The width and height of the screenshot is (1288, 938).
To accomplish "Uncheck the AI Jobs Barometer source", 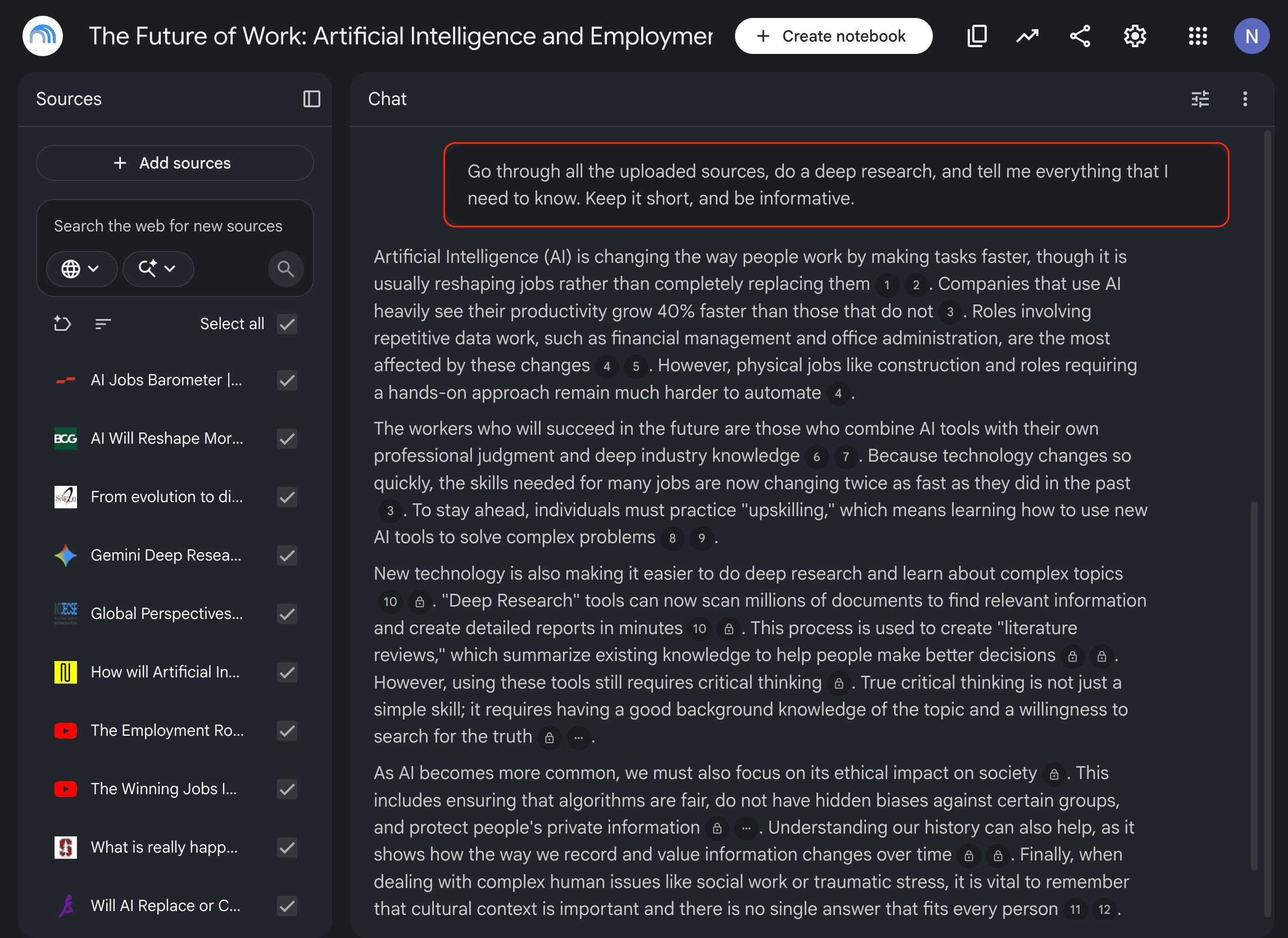I will [287, 380].
